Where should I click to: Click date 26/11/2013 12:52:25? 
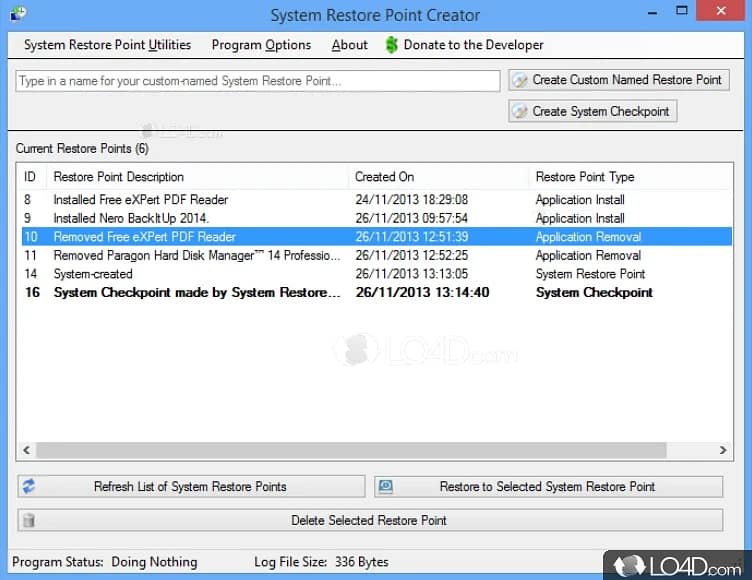click(x=411, y=255)
